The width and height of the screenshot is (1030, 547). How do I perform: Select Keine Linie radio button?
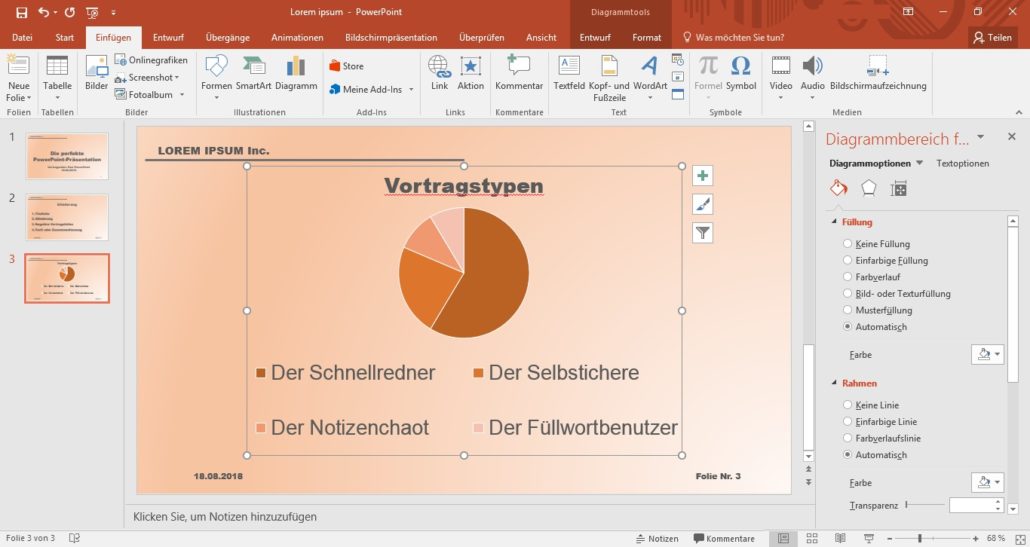(x=847, y=405)
